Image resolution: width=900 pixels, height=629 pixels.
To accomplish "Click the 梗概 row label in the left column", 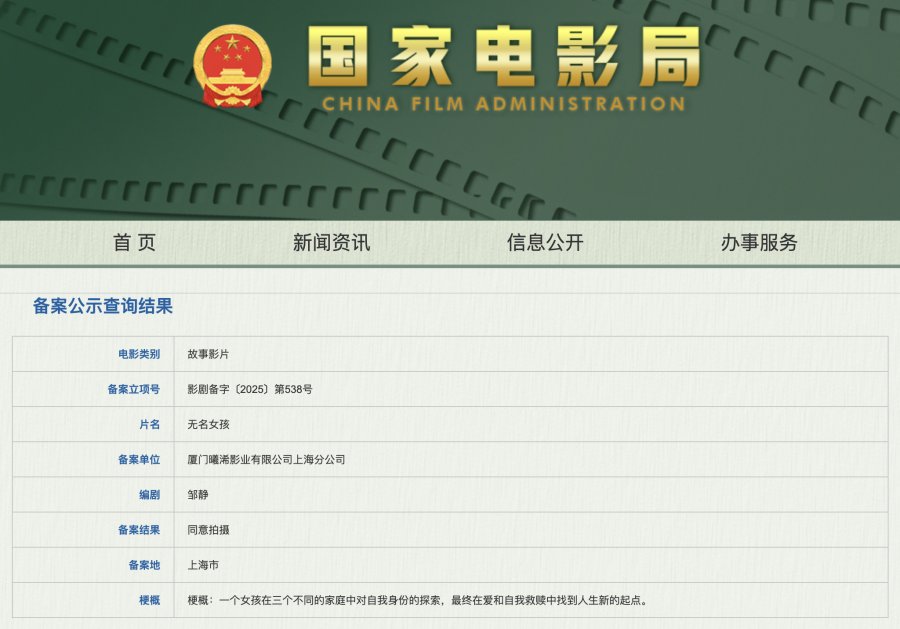I will pyautogui.click(x=150, y=600).
